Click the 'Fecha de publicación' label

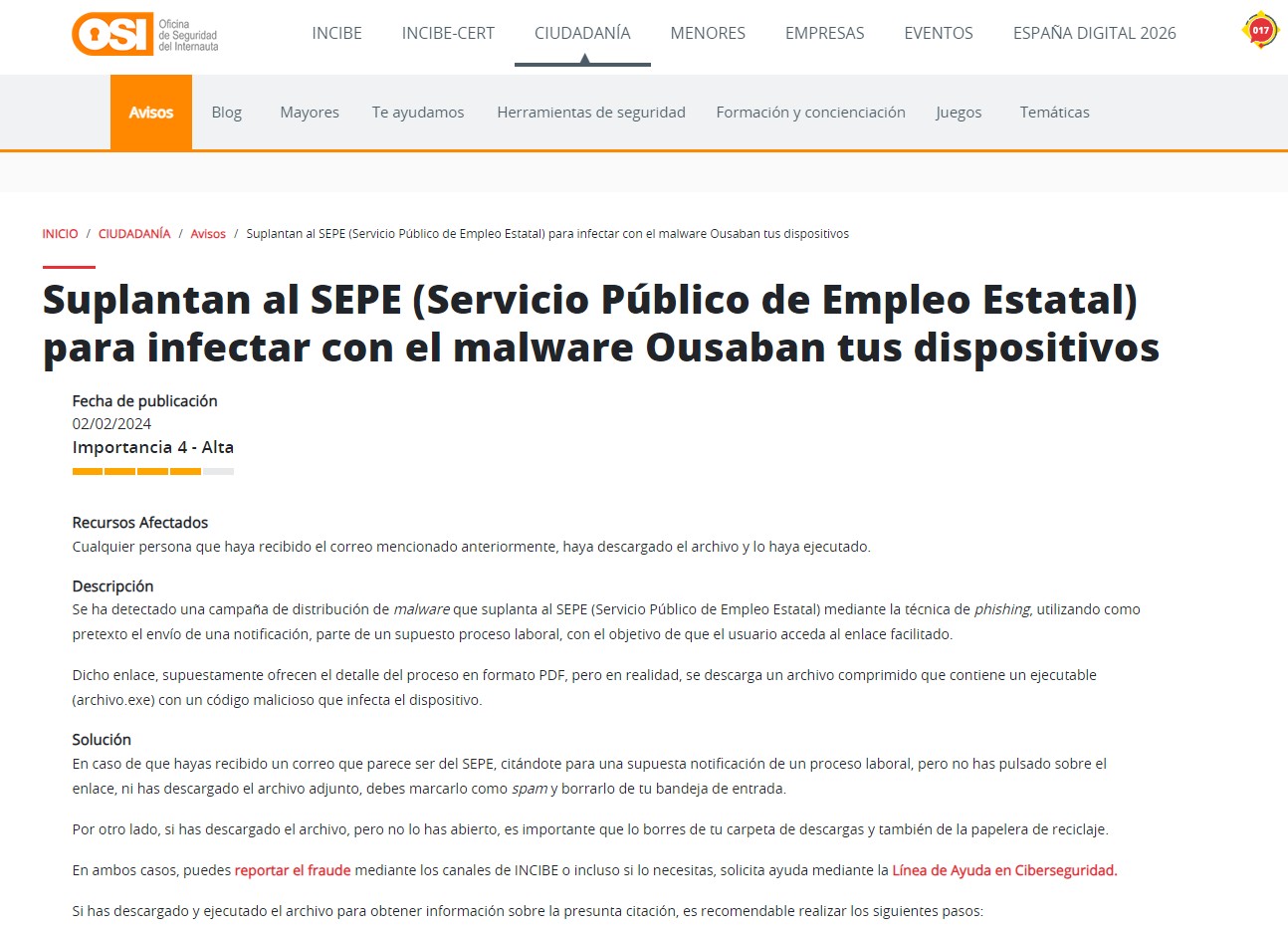tap(144, 401)
